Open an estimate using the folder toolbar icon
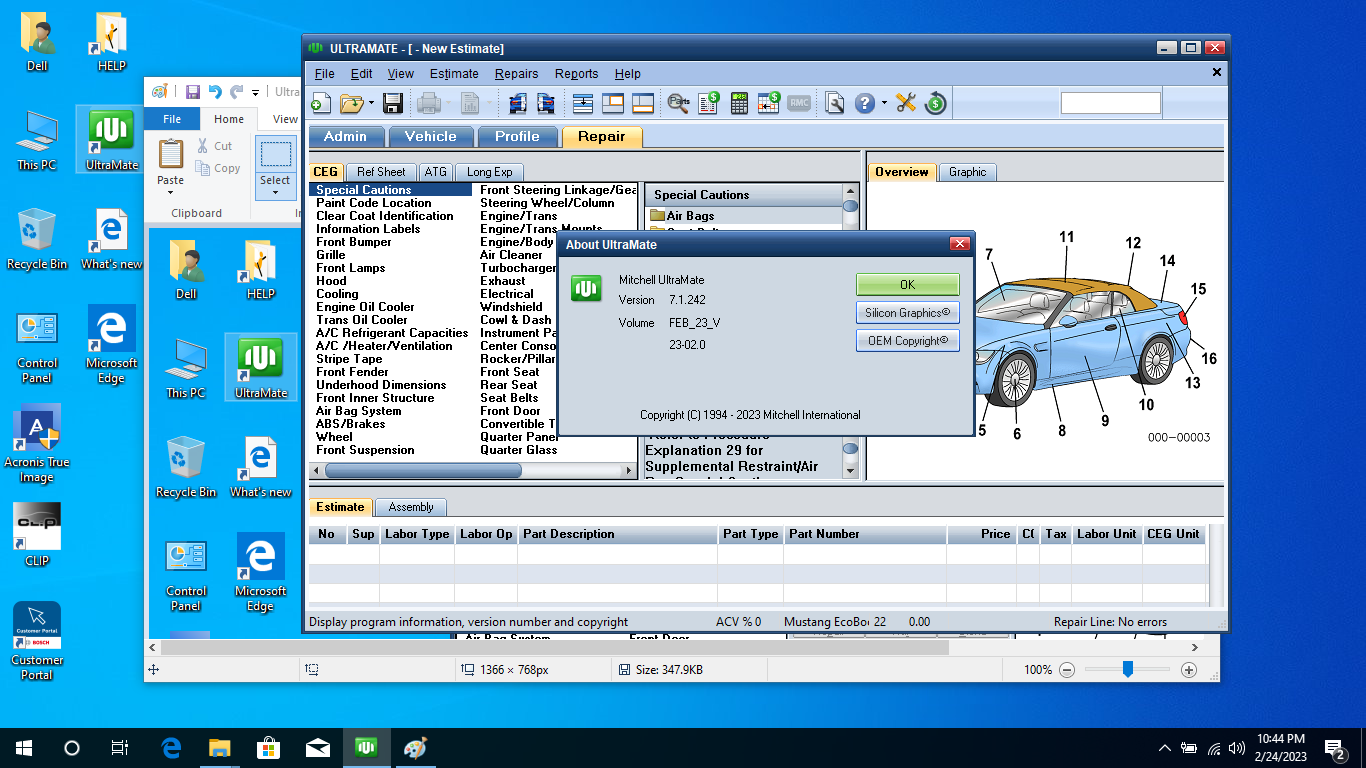The height and width of the screenshot is (768, 1366). 351,103
